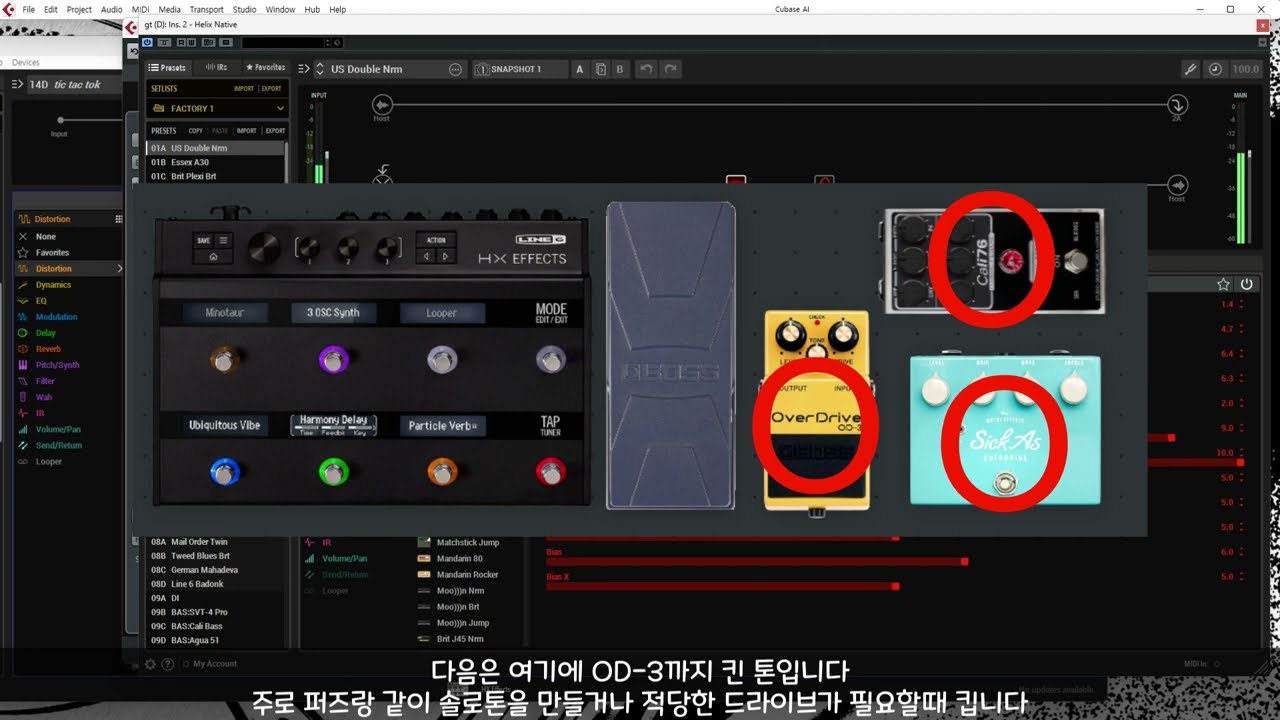
Task: Switch to the Favorites tab
Action: click(265, 67)
